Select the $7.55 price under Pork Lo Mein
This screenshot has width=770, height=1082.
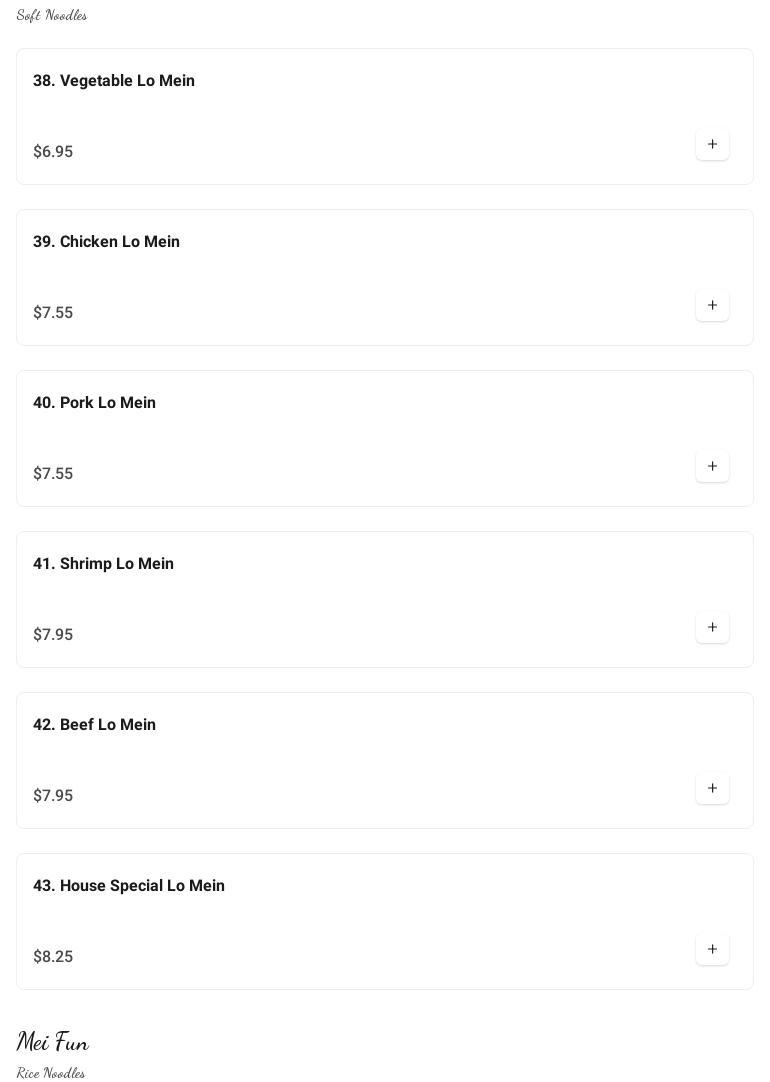(x=53, y=474)
